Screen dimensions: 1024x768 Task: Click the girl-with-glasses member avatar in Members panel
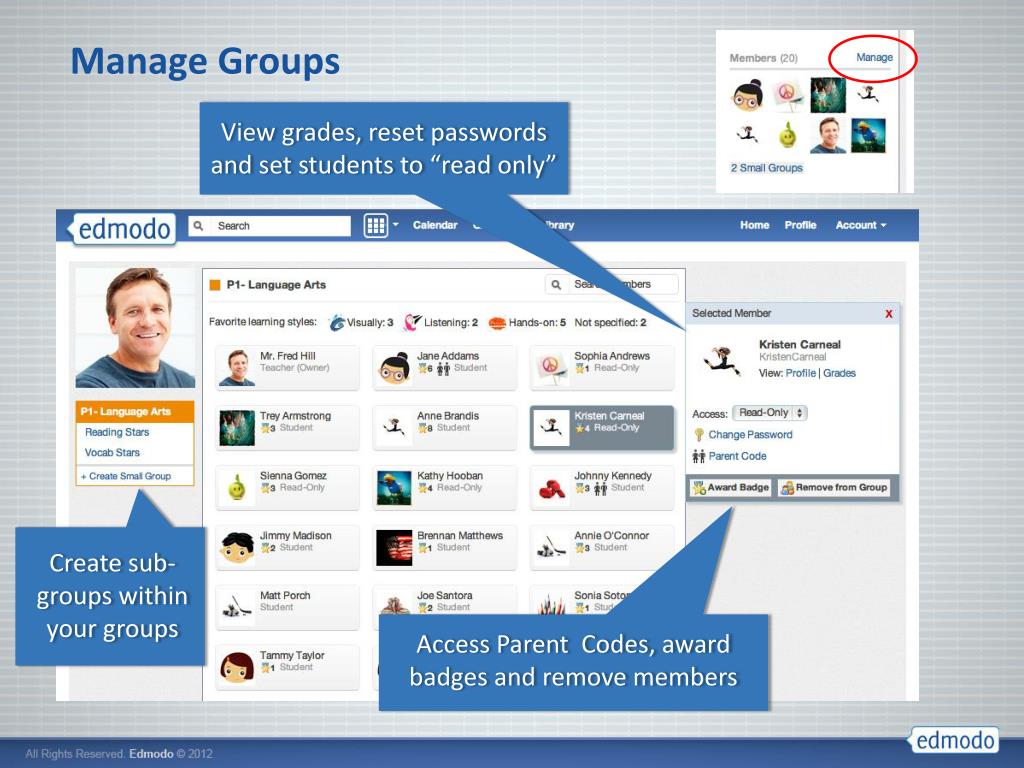click(x=748, y=95)
